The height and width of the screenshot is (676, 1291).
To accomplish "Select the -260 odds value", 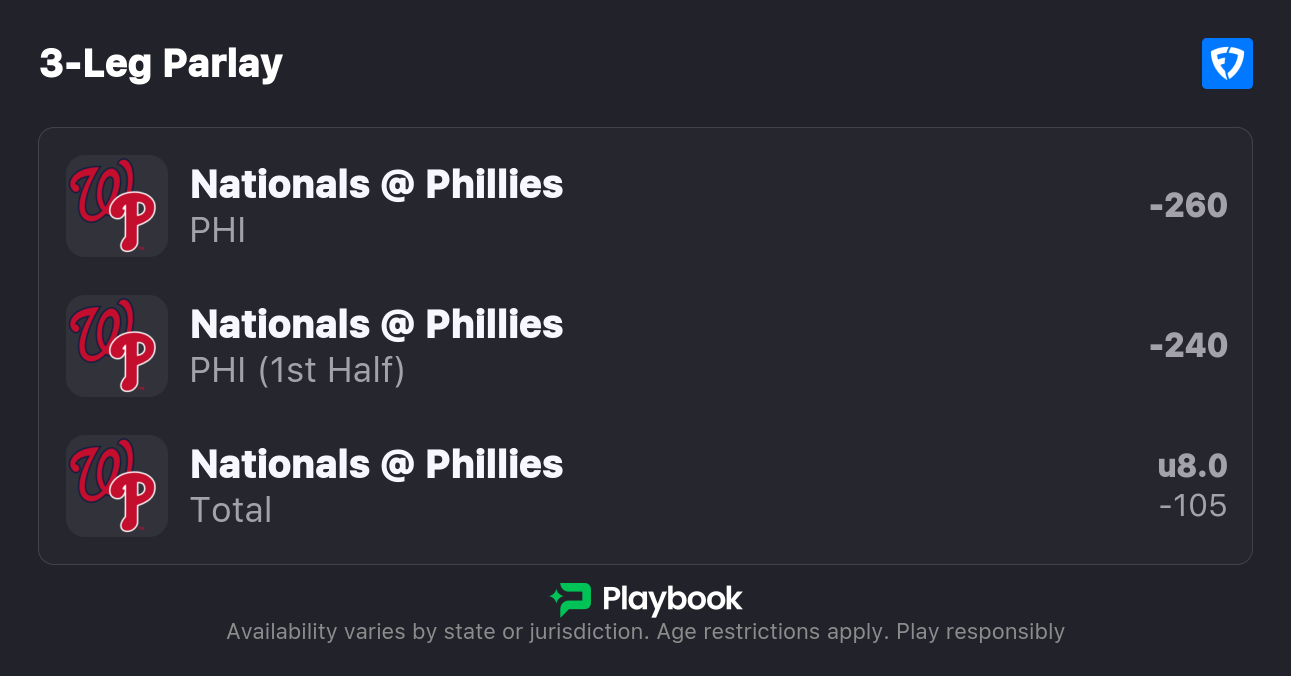I will point(1188,206).
